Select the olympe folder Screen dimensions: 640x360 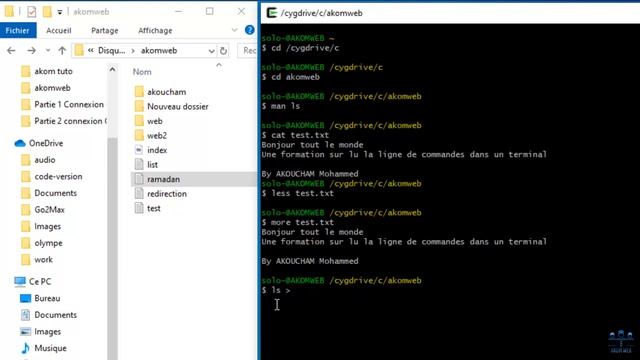48,243
